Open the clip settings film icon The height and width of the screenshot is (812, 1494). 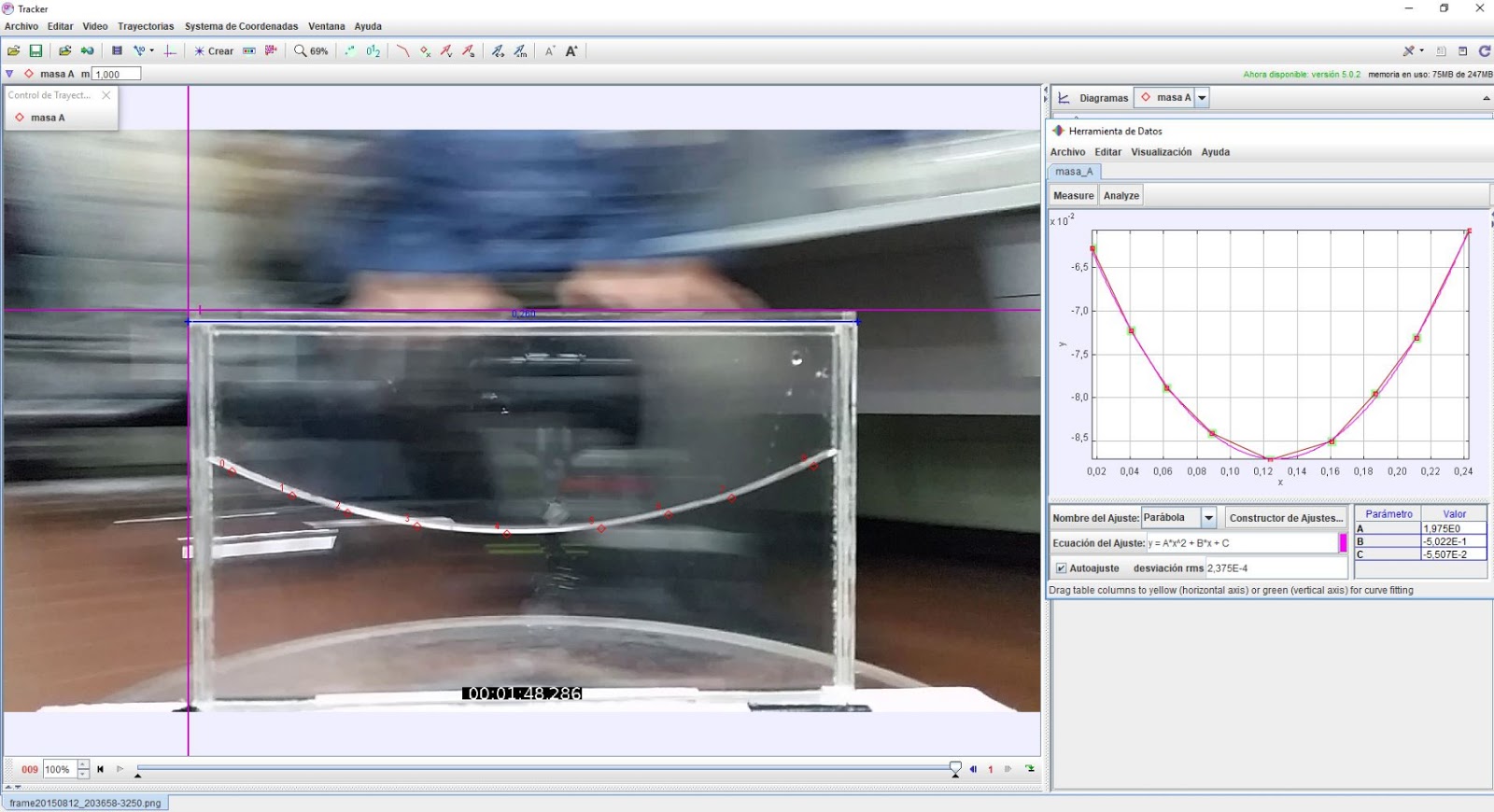pyautogui.click(x=117, y=51)
